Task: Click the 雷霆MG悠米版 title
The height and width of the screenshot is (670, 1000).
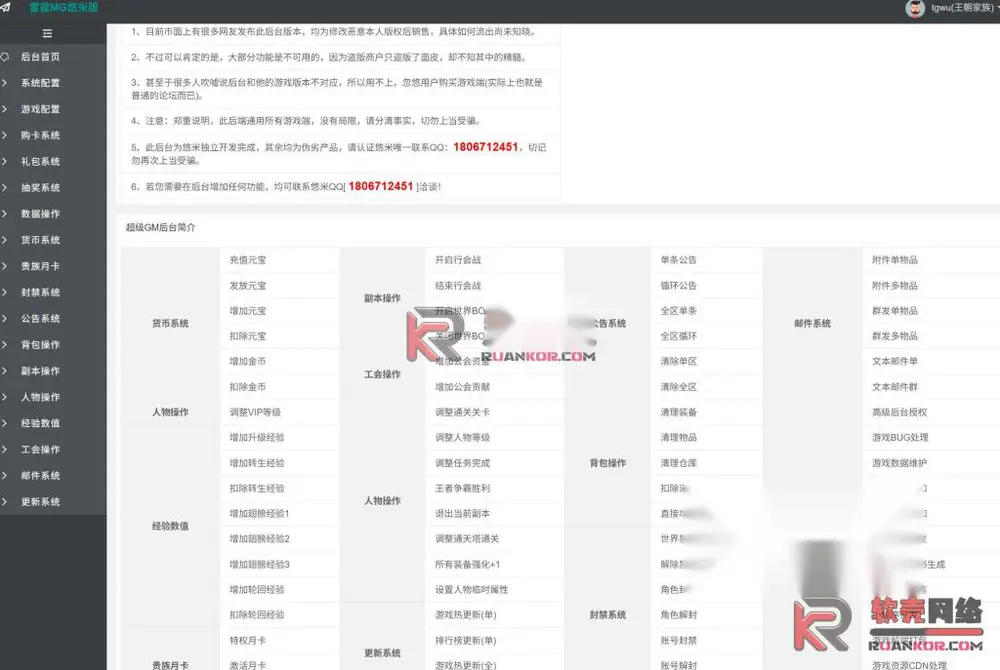Action: pos(64,8)
